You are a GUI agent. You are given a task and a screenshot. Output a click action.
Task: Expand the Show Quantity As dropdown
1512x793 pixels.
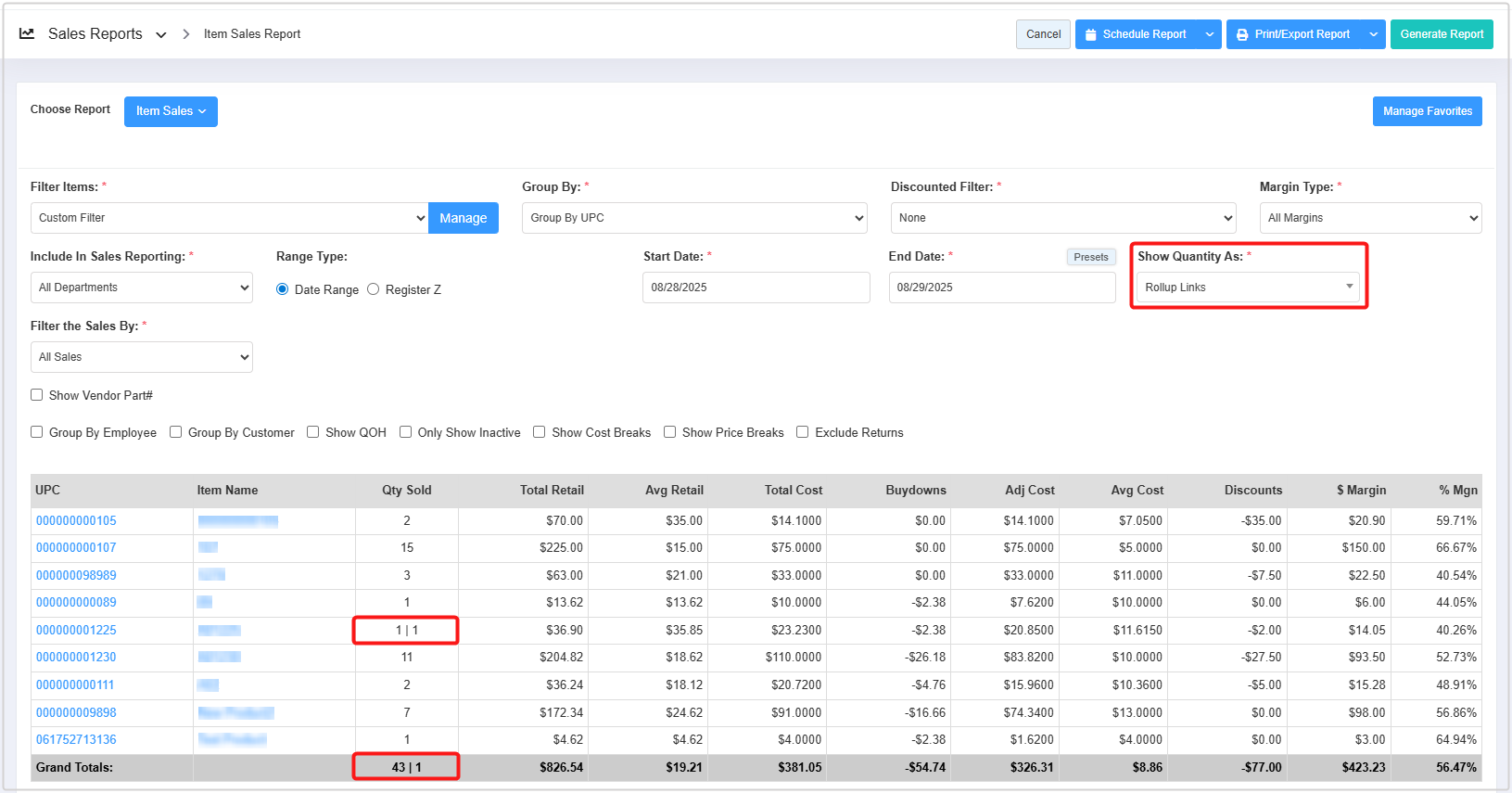(x=1248, y=288)
